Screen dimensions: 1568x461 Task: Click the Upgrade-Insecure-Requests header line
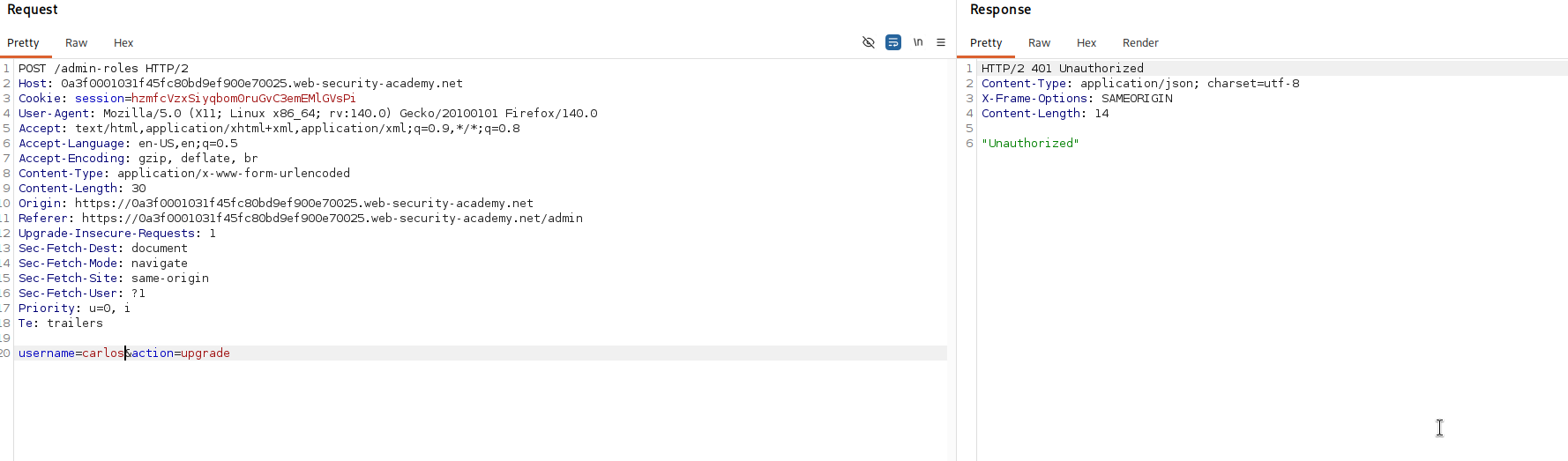point(117,233)
